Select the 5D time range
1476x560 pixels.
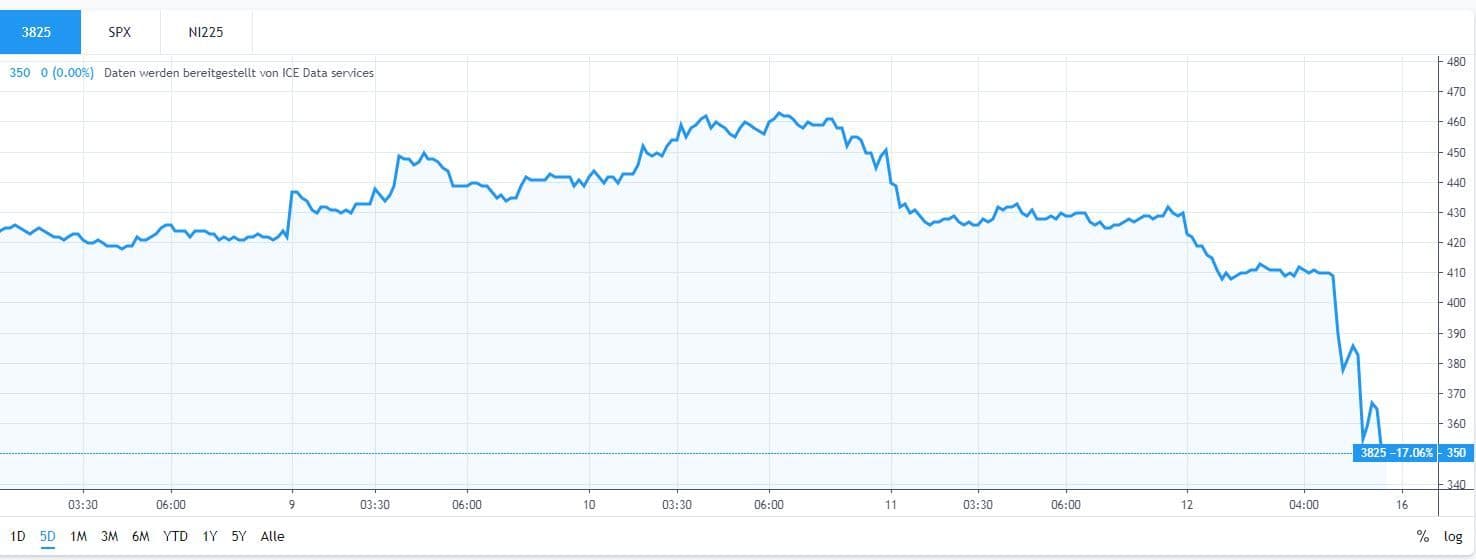(48, 536)
